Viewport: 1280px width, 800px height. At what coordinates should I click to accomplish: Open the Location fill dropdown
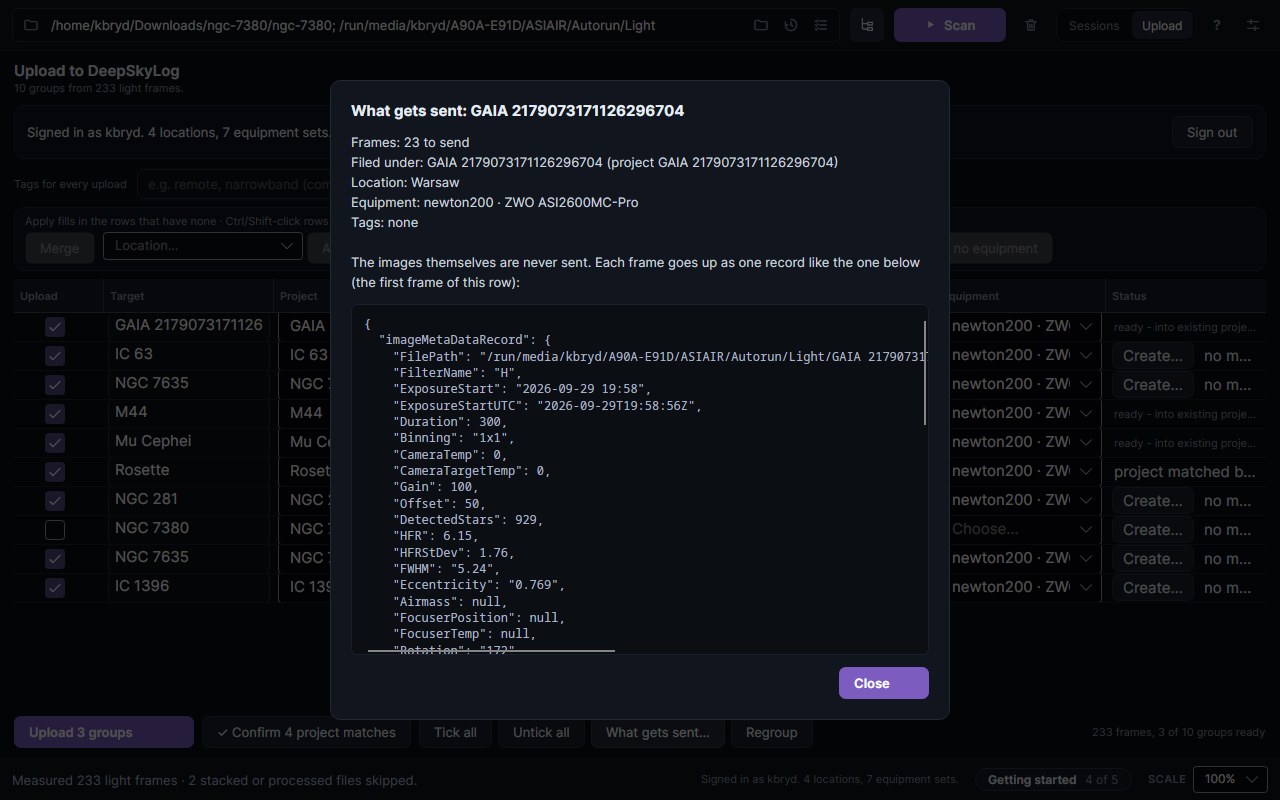(203, 246)
